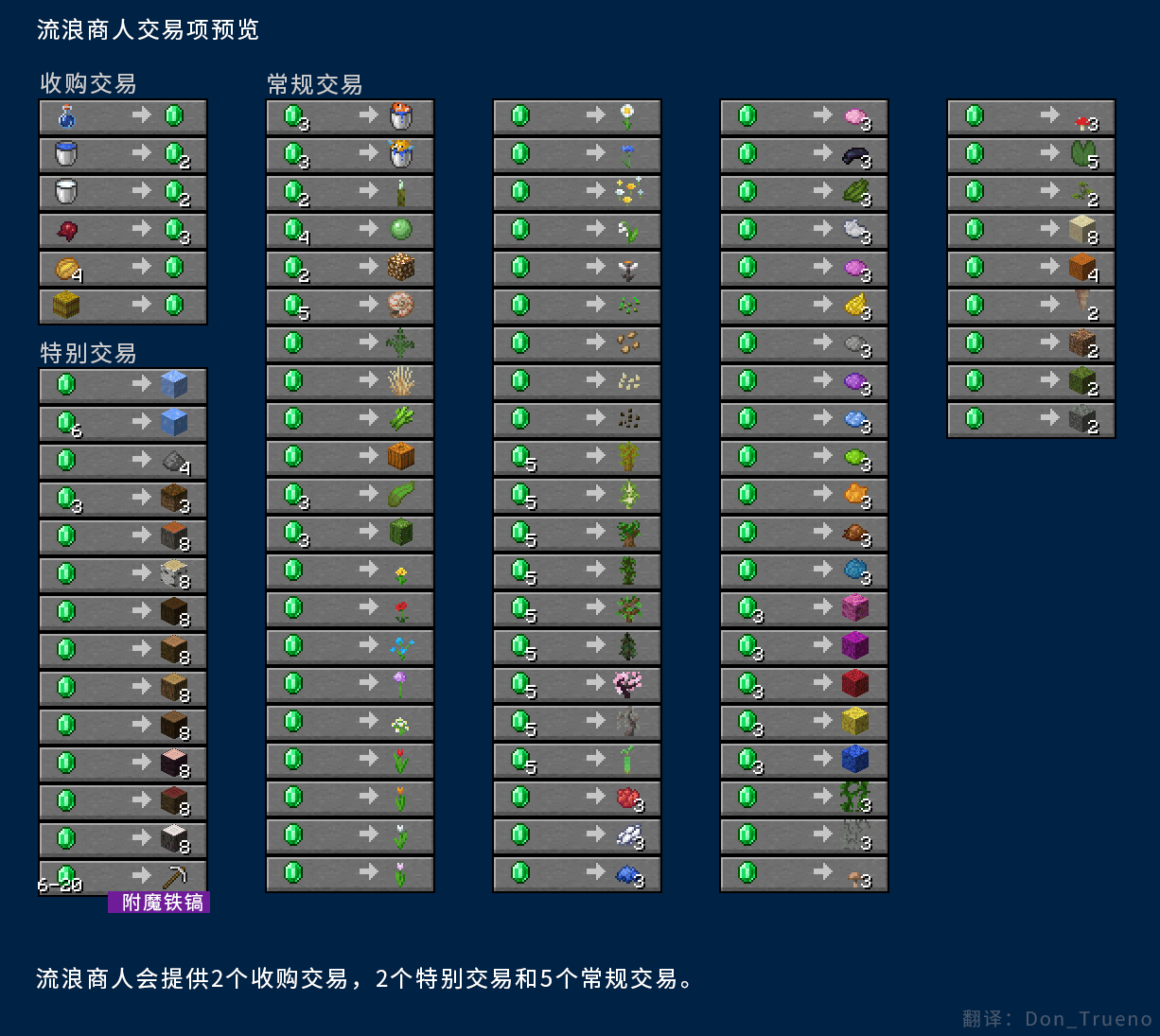This screenshot has height=1036, width=1160.
Task: Select the blue cornflower icon
Action: coord(627,154)
